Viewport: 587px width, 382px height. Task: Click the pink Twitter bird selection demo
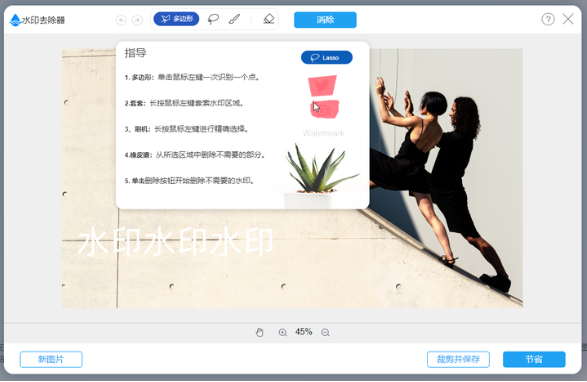[x=322, y=85]
